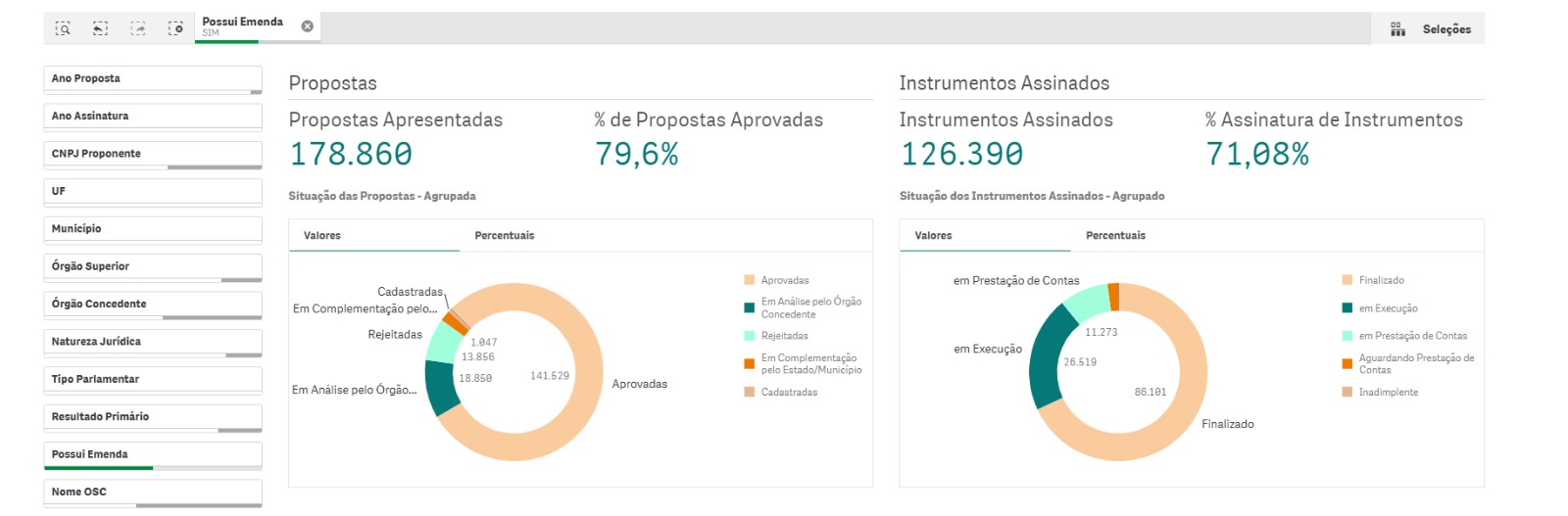
Task: Switch to Percentuais tab in Propostas chart
Action: (x=505, y=236)
